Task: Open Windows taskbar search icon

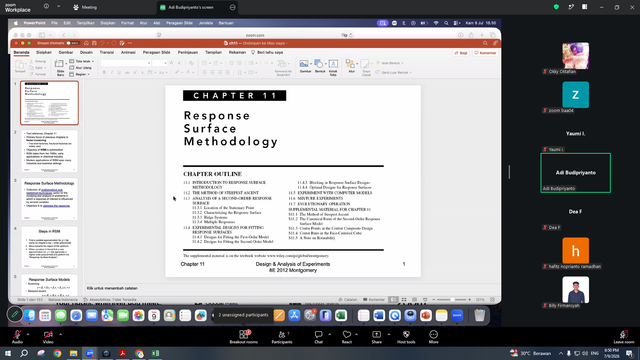Action: click(x=24, y=353)
